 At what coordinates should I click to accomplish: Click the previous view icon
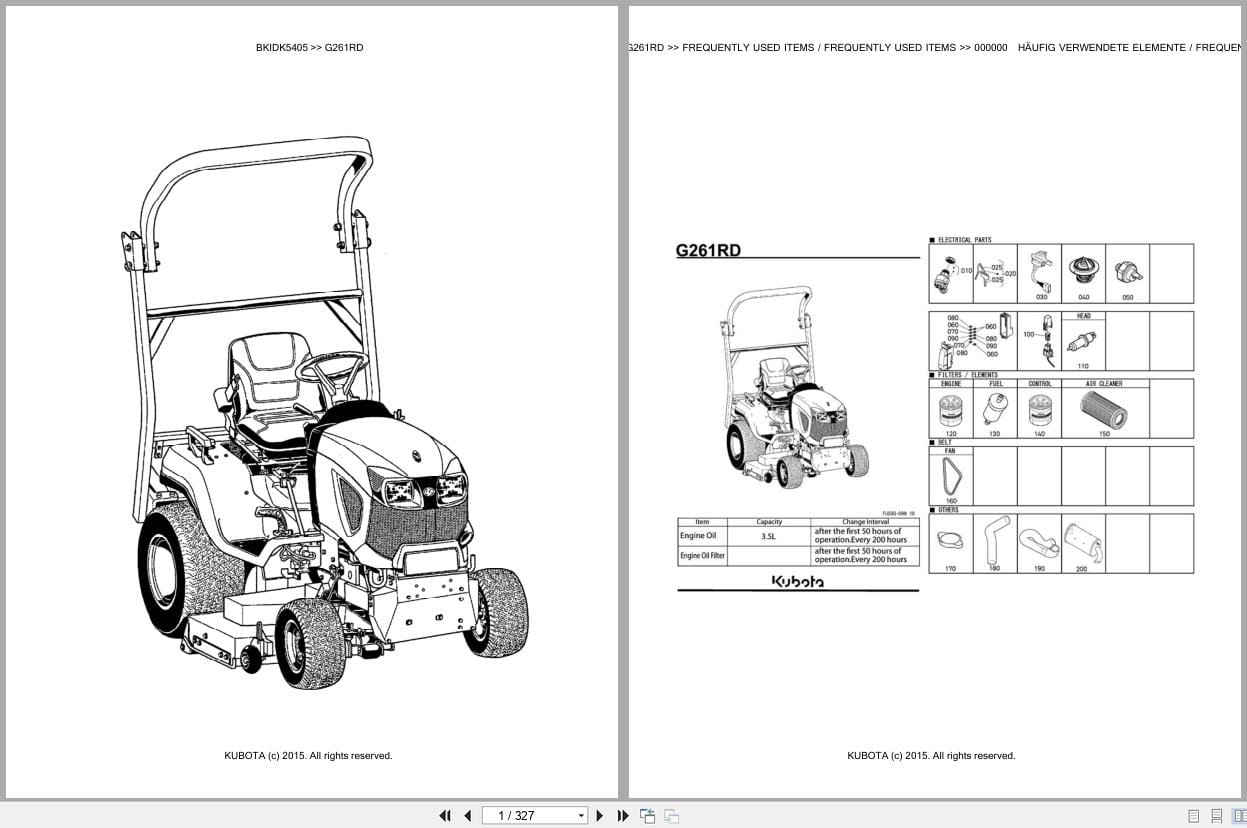click(x=648, y=816)
